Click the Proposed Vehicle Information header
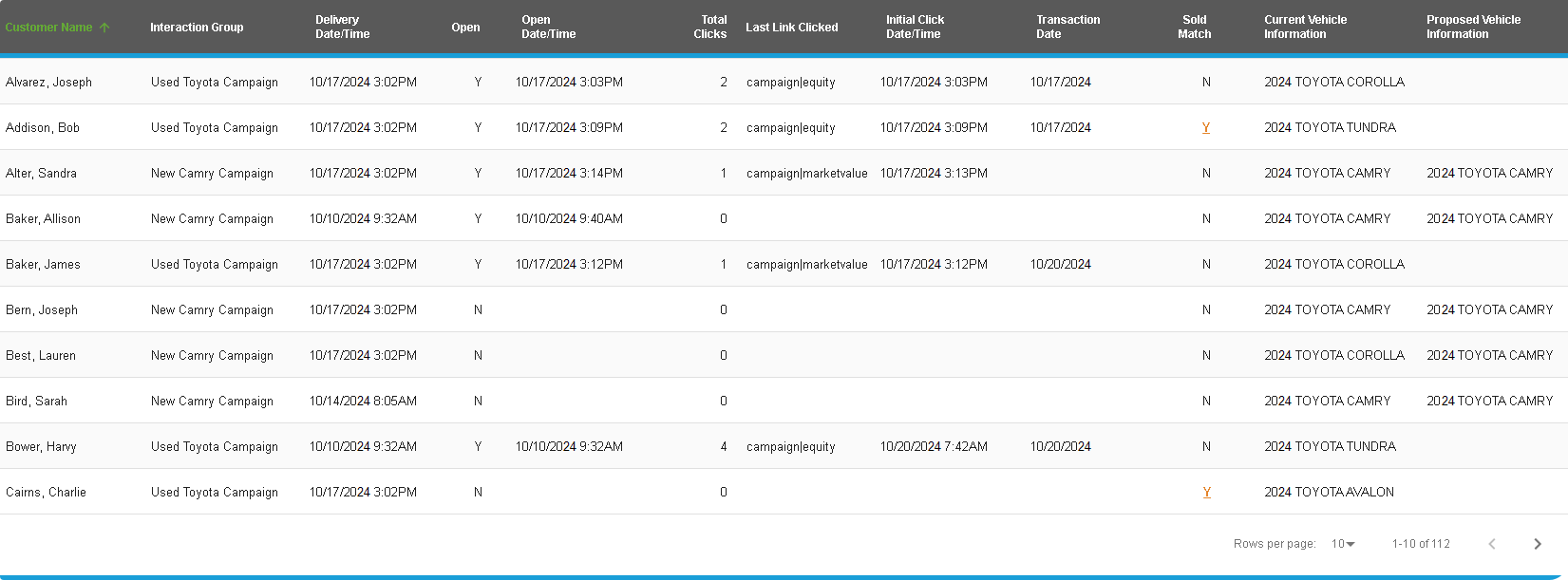 click(x=1473, y=27)
